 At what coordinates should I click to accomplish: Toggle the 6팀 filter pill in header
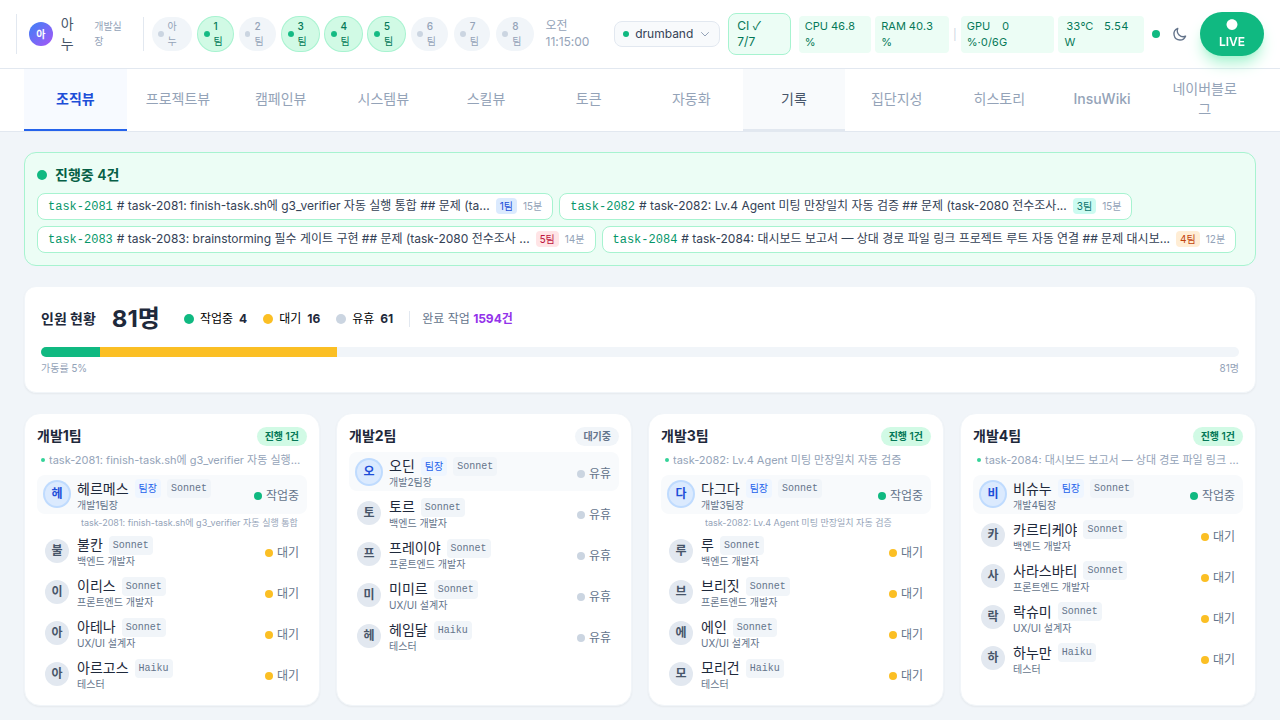[429, 34]
